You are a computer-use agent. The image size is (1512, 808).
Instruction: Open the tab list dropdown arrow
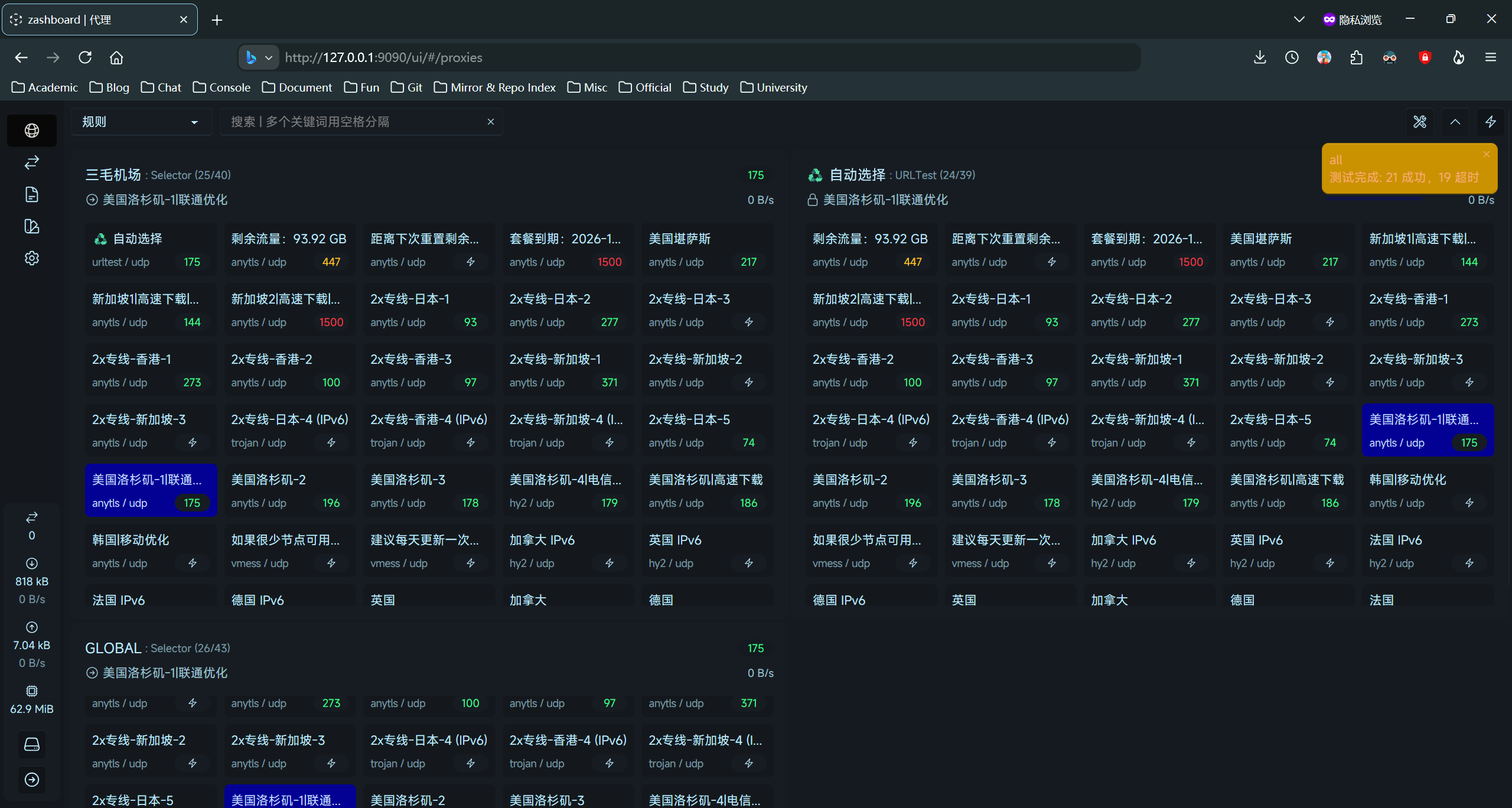(1299, 19)
